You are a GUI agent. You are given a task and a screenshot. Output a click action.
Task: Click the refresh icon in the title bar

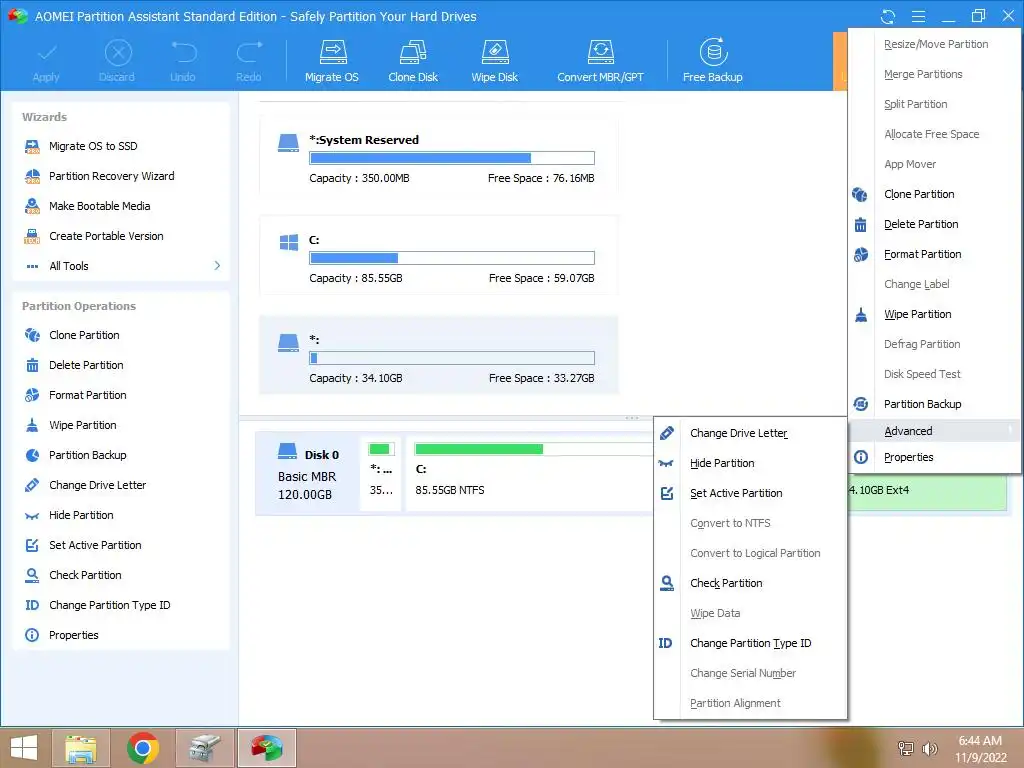[888, 16]
